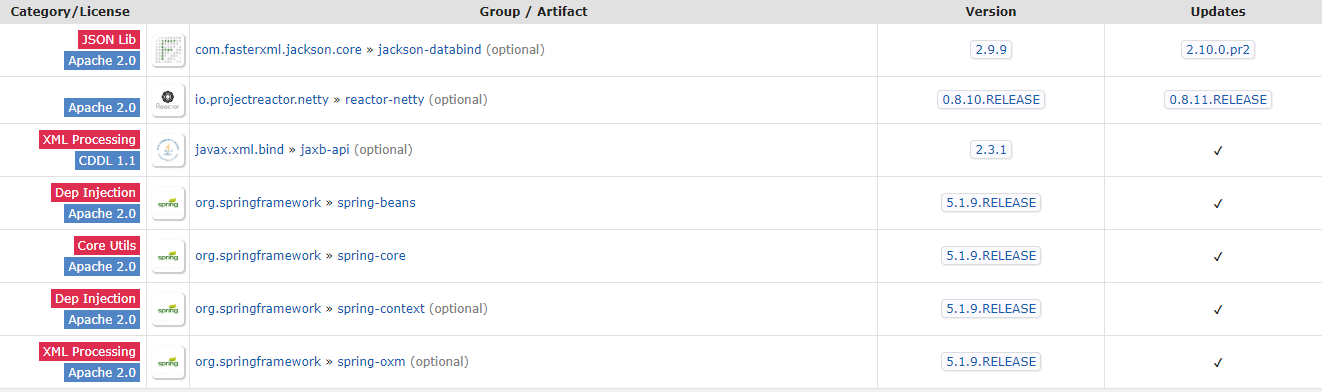Screen dimensions: 1322x392
Task: Open the javax.xml.bind group link
Action: pos(240,150)
